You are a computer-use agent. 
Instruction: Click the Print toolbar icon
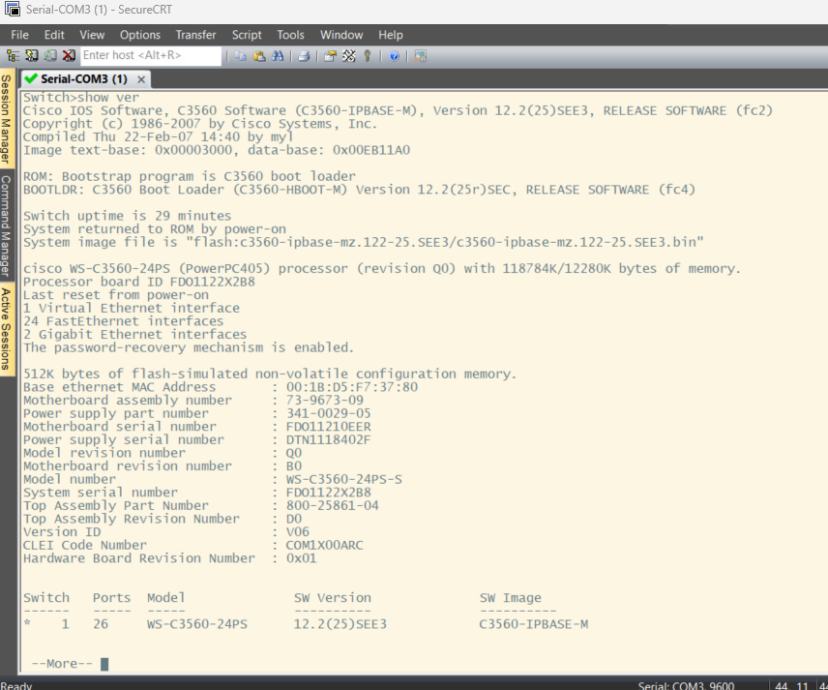coord(304,56)
